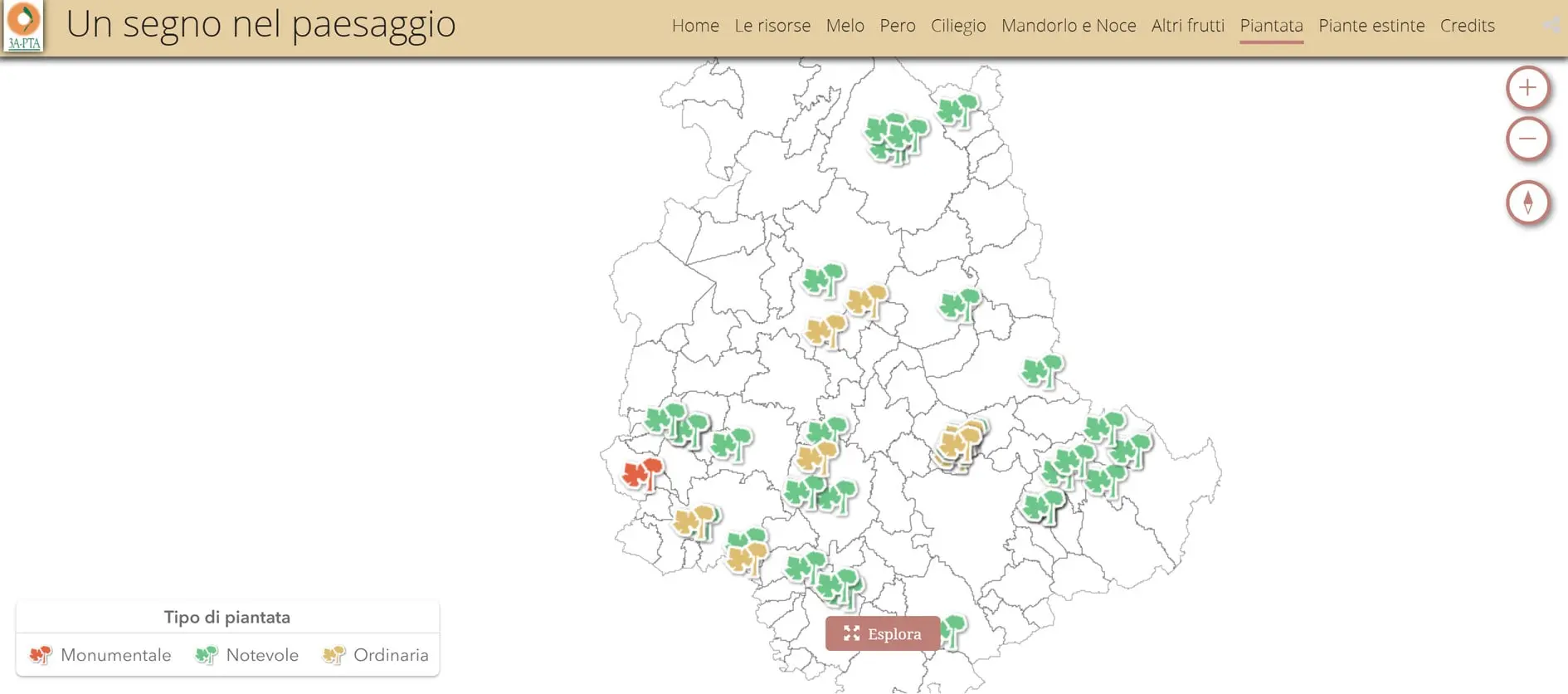The width and height of the screenshot is (1568, 694).
Task: Select the Piantata tab
Action: coord(1271,26)
